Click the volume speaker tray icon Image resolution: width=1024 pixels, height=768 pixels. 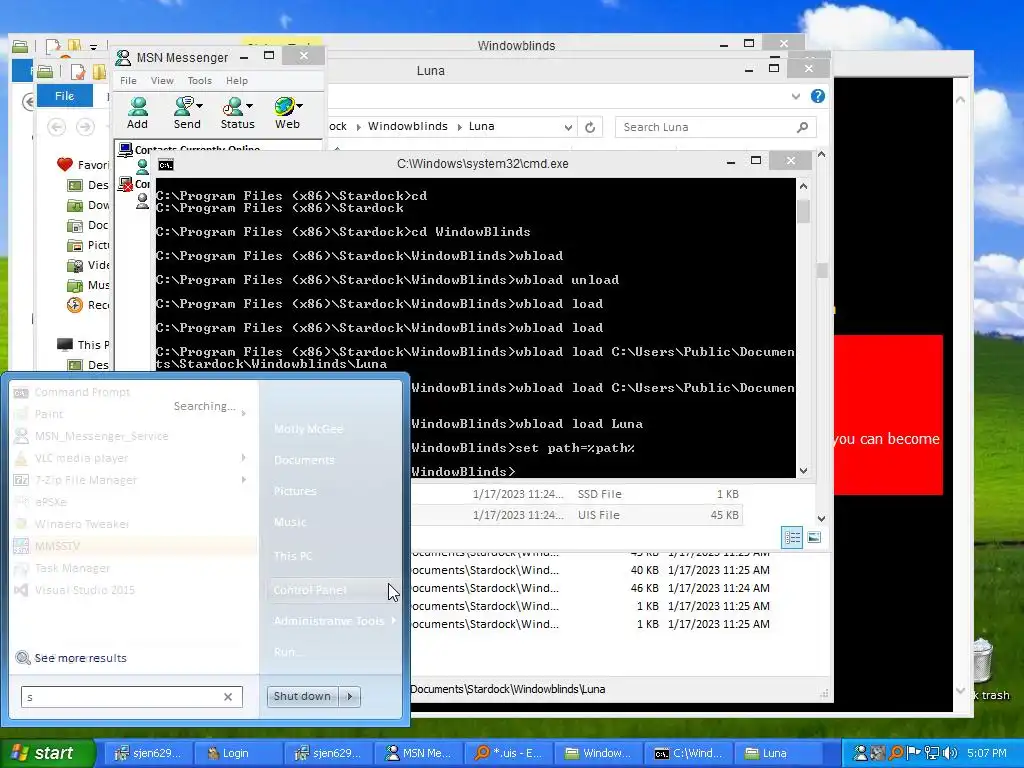pyautogui.click(x=949, y=753)
